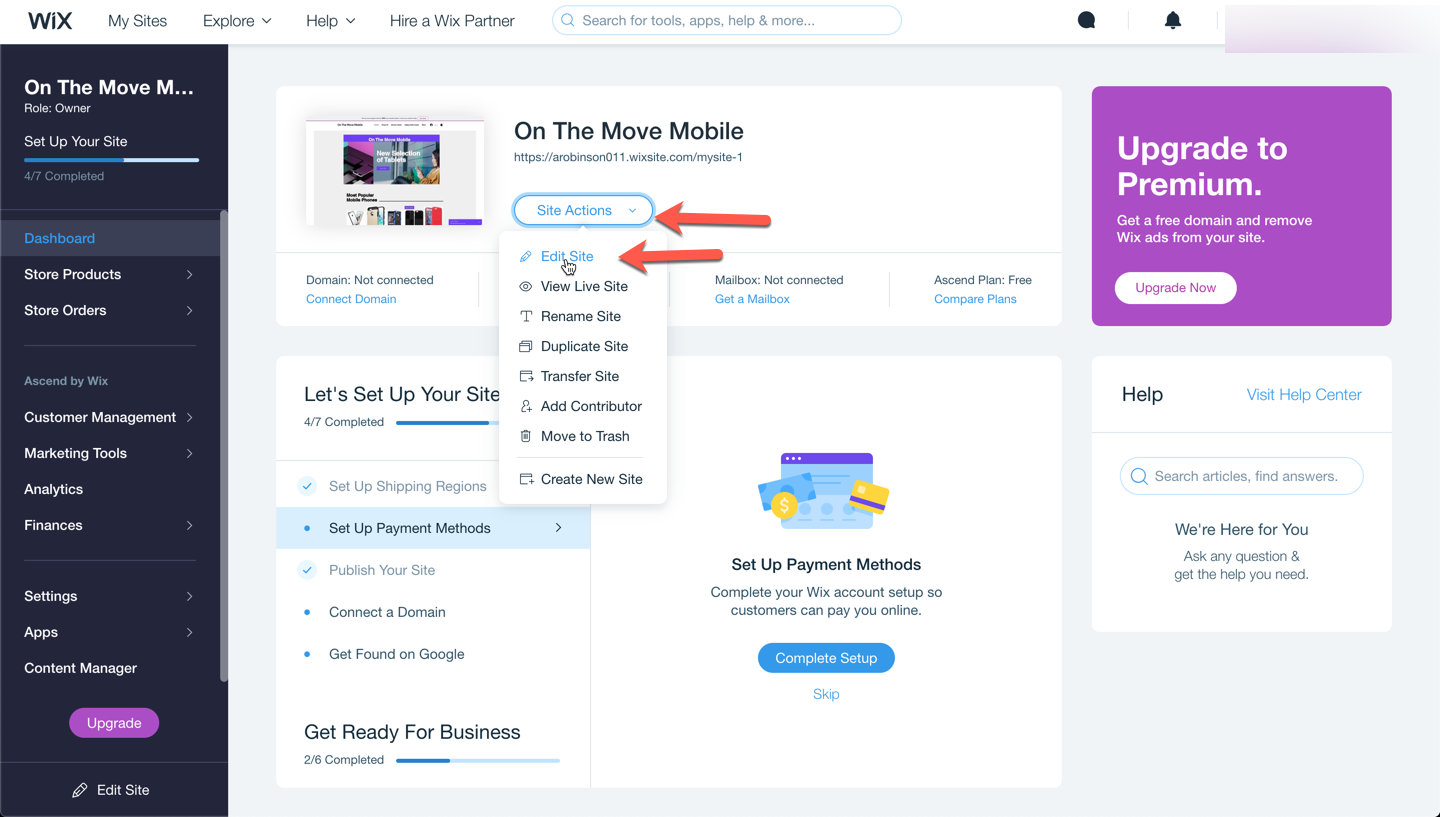Expand Customer Management chevron in sidebar
1440x817 pixels.
coord(189,418)
